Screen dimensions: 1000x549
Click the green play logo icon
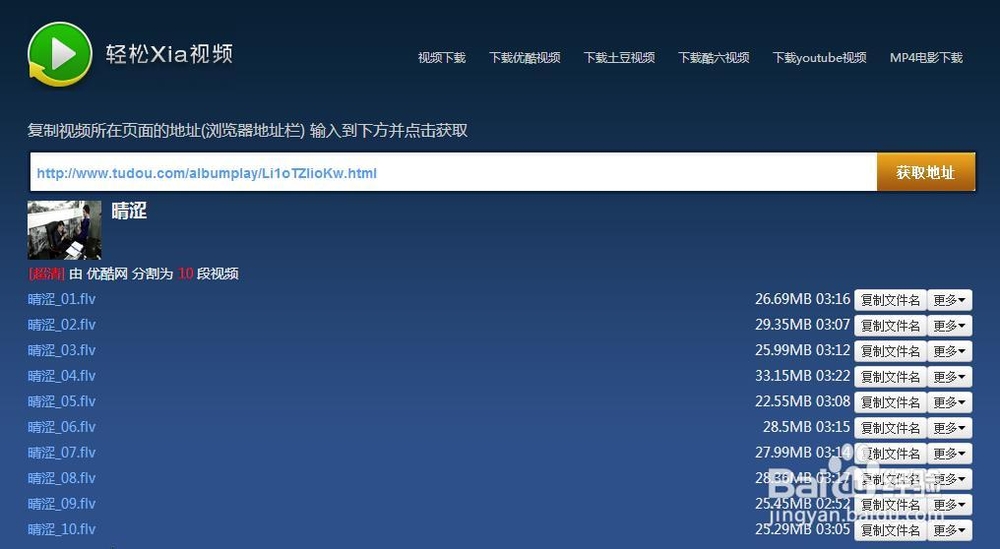click(x=60, y=54)
